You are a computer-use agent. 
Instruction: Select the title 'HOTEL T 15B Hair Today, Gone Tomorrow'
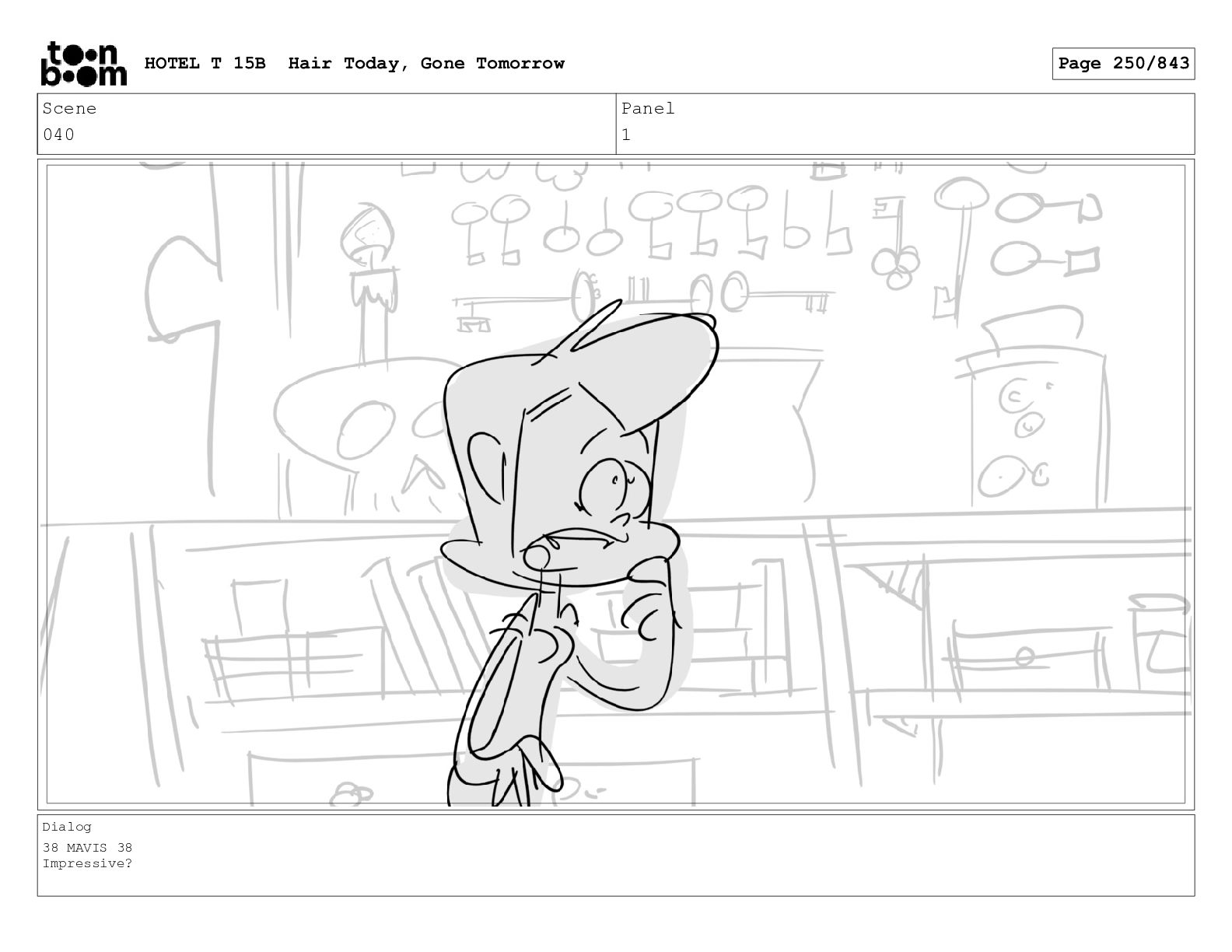click(x=355, y=64)
